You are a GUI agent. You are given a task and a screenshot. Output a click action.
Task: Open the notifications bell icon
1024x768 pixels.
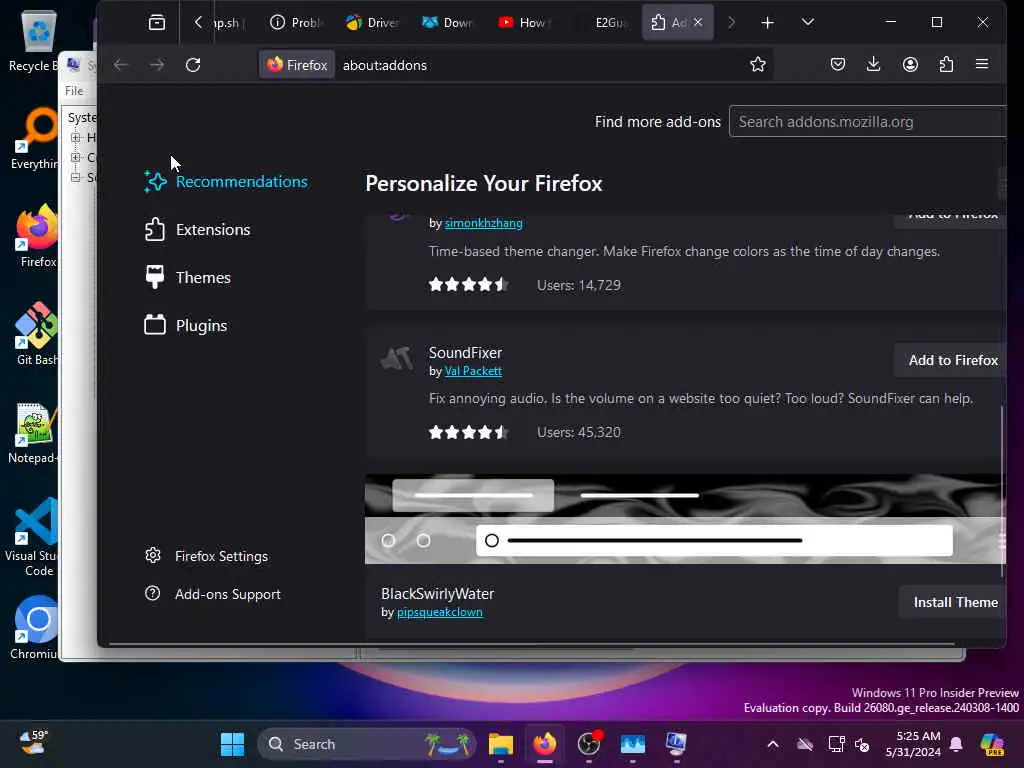coord(956,744)
